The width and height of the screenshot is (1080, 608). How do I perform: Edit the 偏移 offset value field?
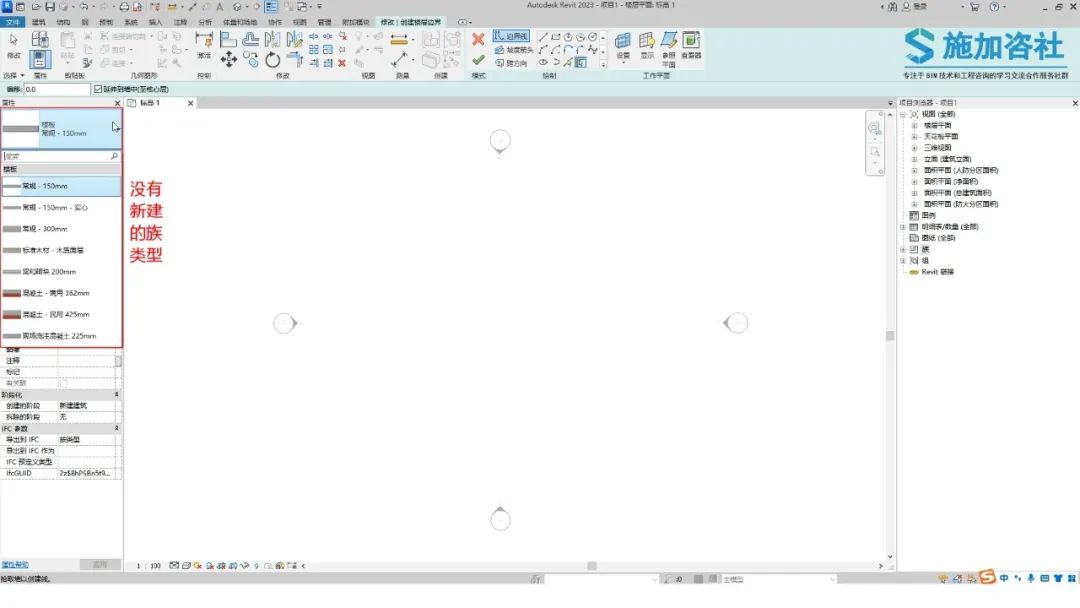(56, 90)
